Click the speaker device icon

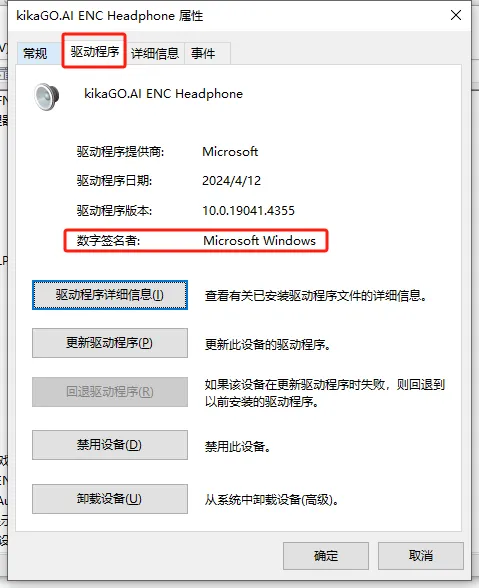(x=47, y=97)
